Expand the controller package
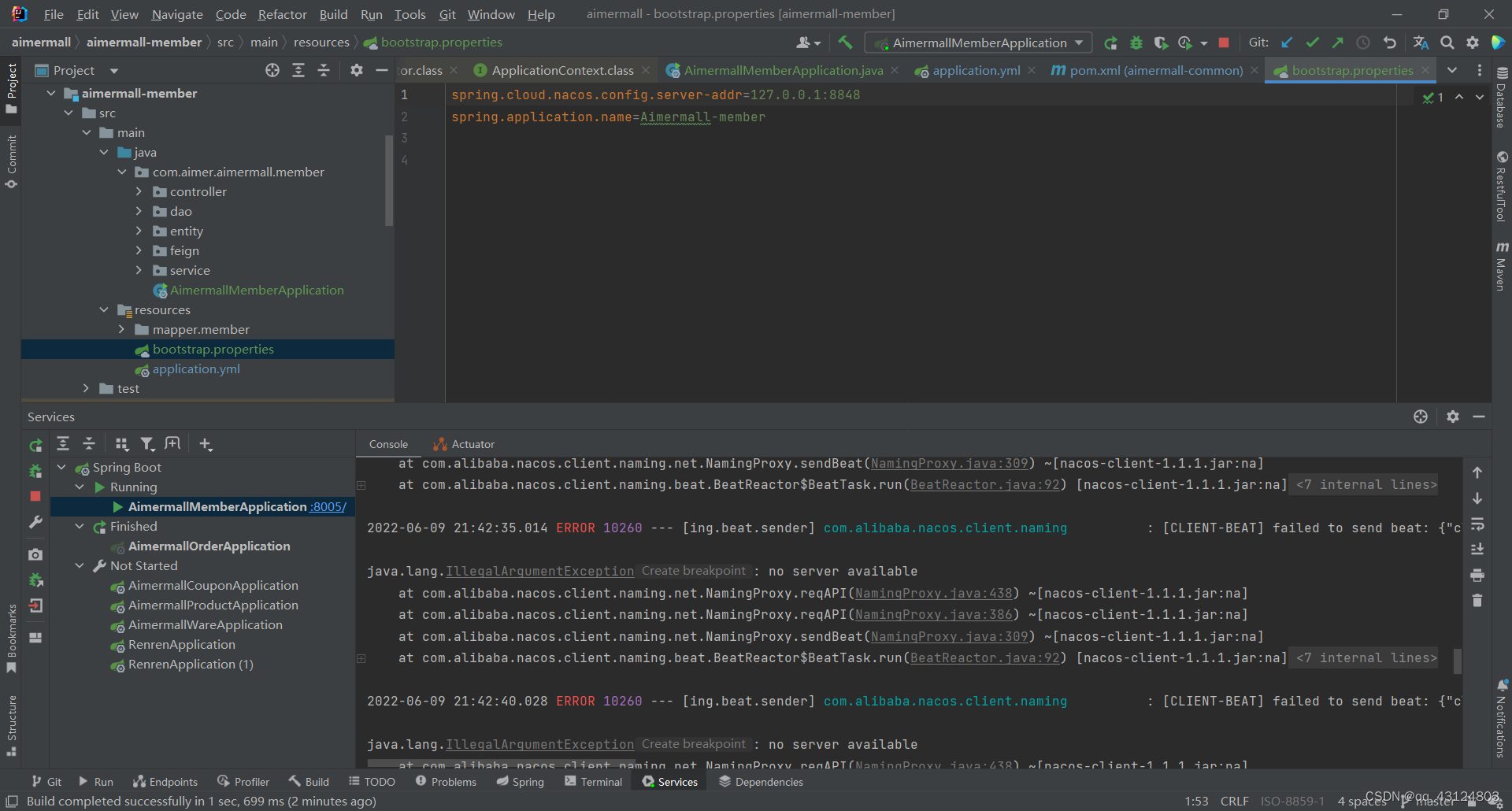This screenshot has height=811, width=1512. (x=139, y=191)
